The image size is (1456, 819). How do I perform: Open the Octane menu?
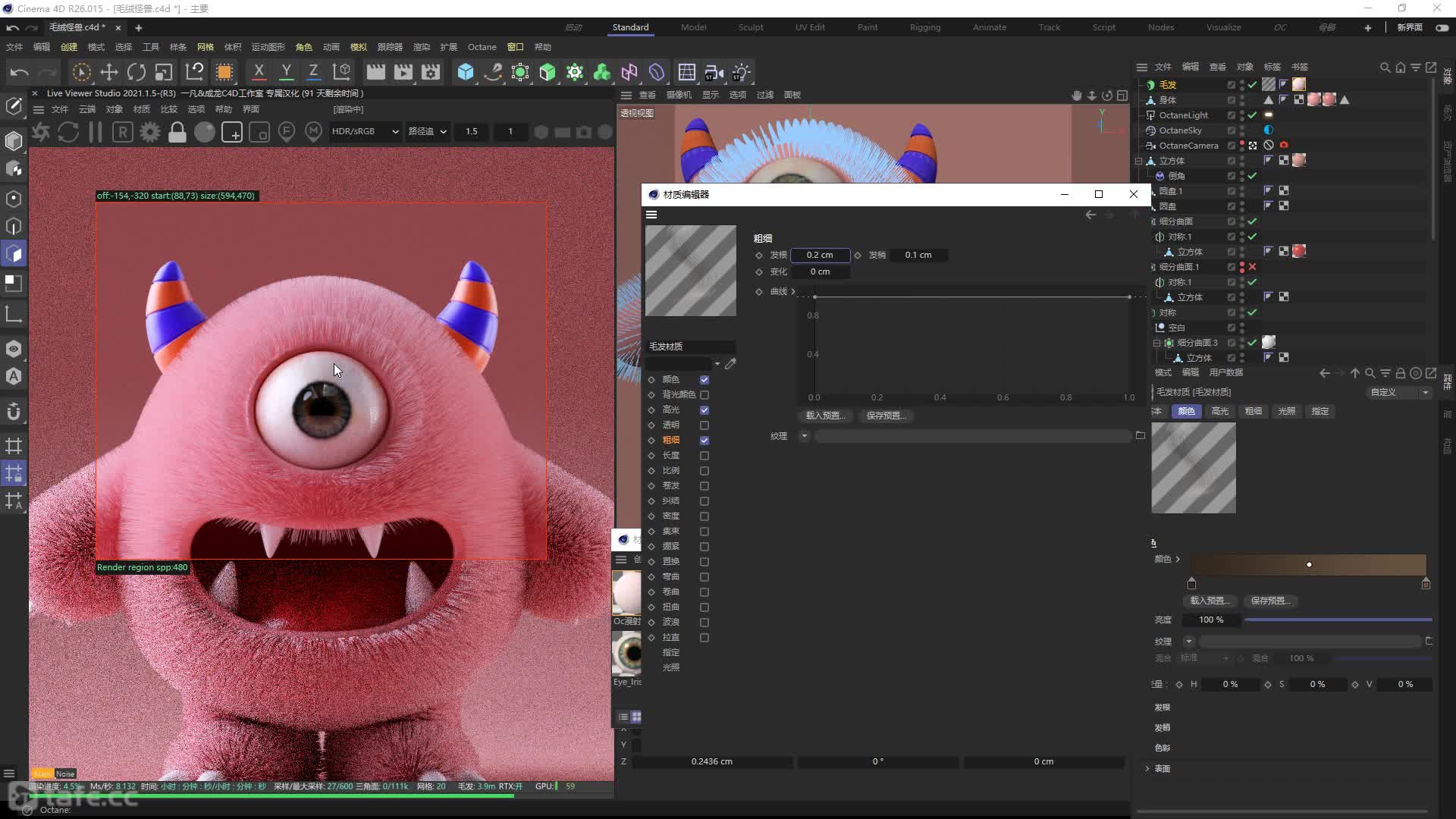[x=482, y=47]
